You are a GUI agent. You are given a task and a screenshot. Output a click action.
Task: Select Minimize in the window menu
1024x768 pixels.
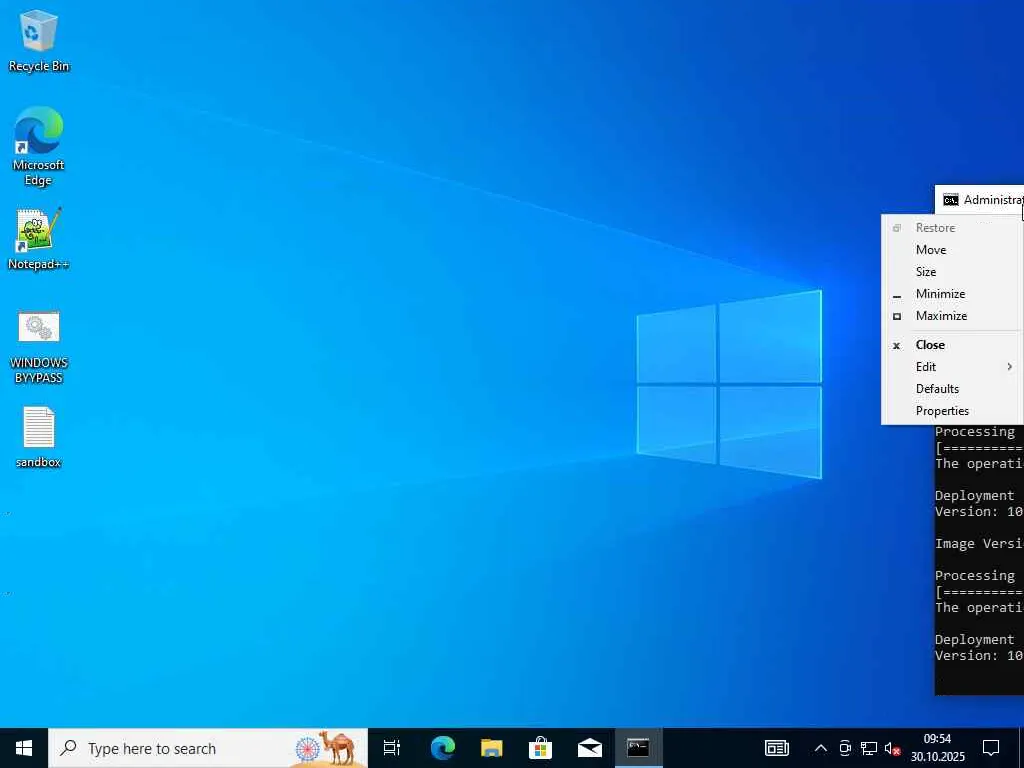pyautogui.click(x=952, y=294)
